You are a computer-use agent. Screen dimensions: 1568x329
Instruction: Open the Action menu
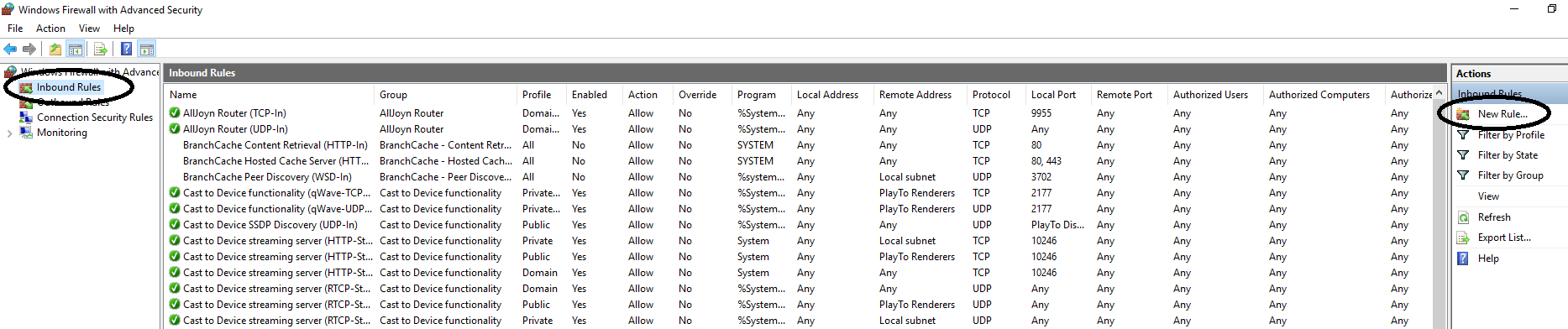pos(50,28)
